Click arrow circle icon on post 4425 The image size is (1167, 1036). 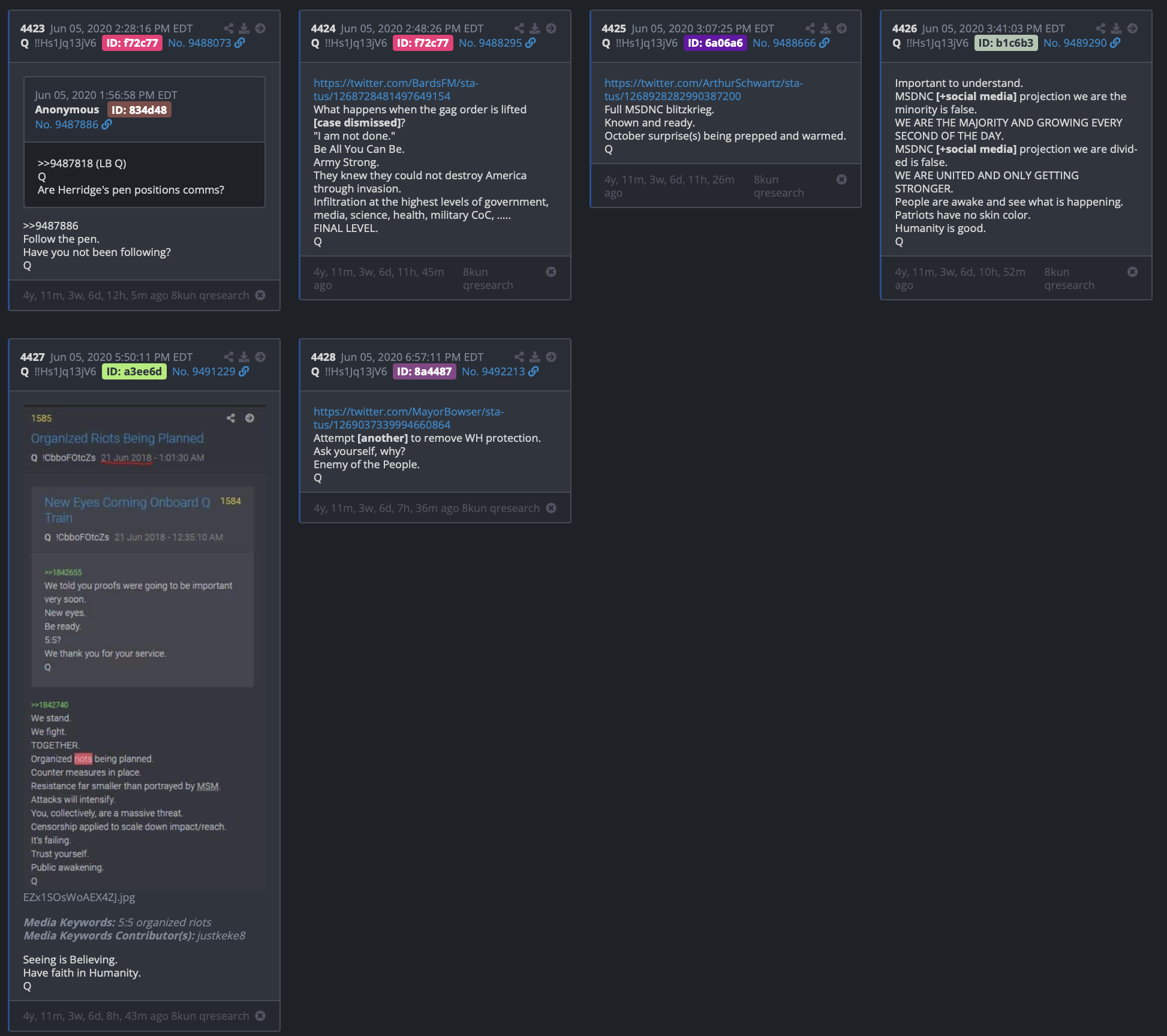[842, 28]
